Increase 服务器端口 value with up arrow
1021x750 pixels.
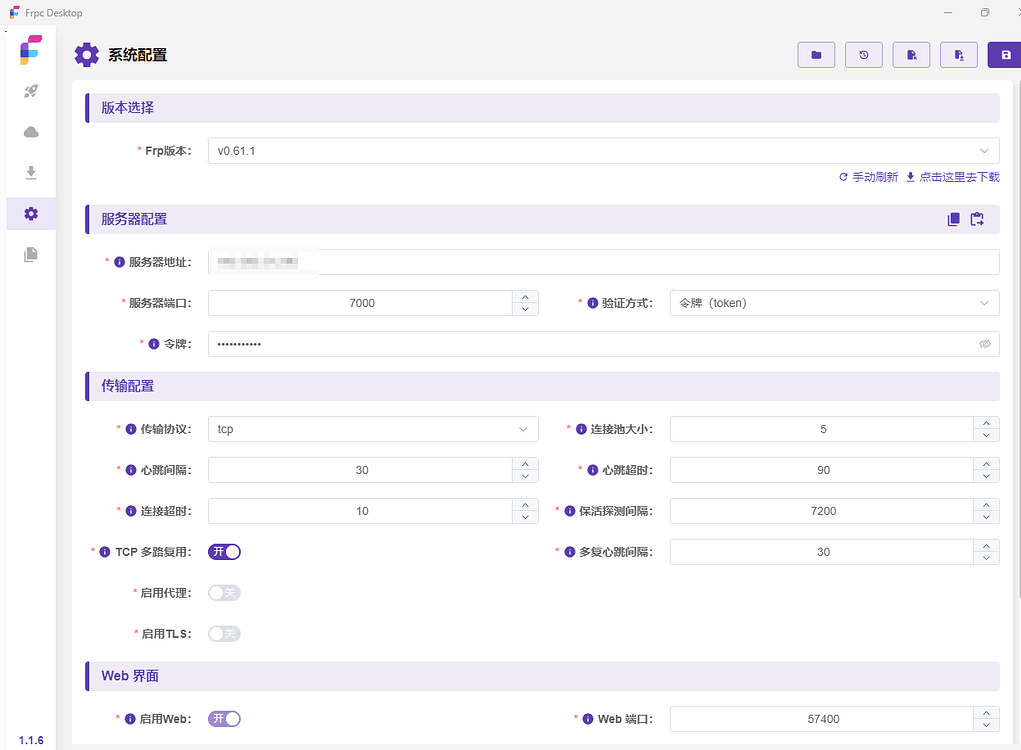525,297
